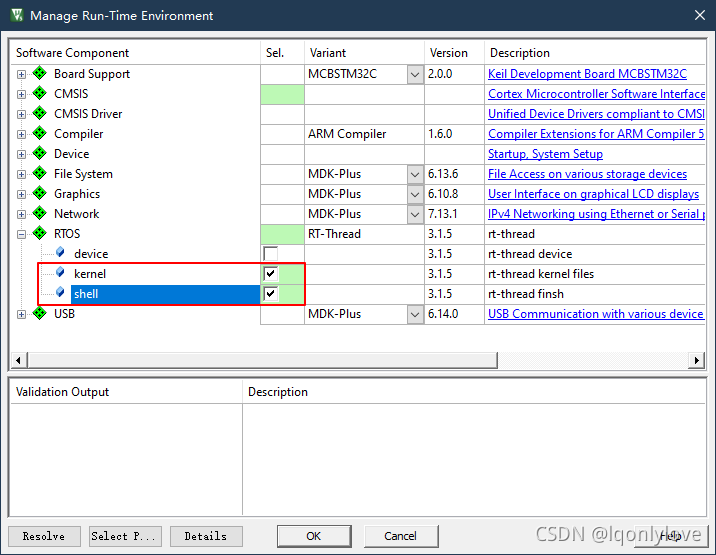Viewport: 716px width, 555px height.
Task: Click the blue component icon beside kernel
Action: coord(60,273)
